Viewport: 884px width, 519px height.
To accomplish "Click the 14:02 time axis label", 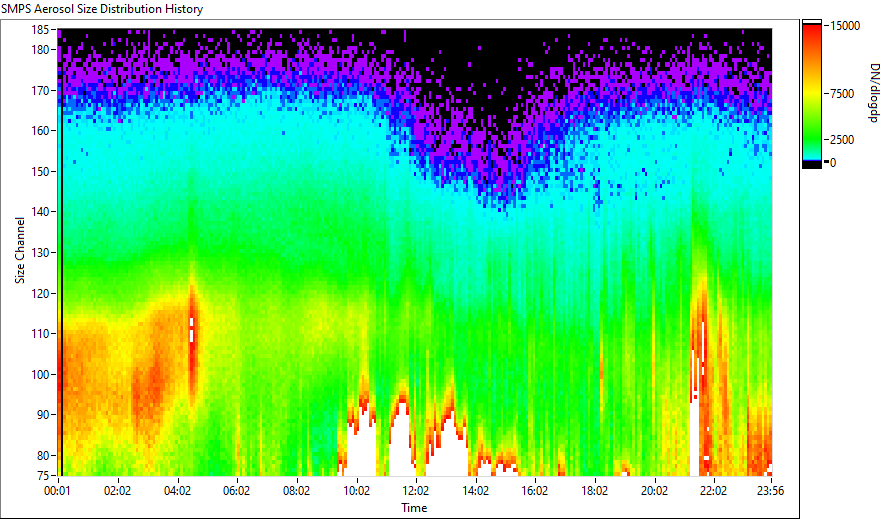I will pos(475,491).
